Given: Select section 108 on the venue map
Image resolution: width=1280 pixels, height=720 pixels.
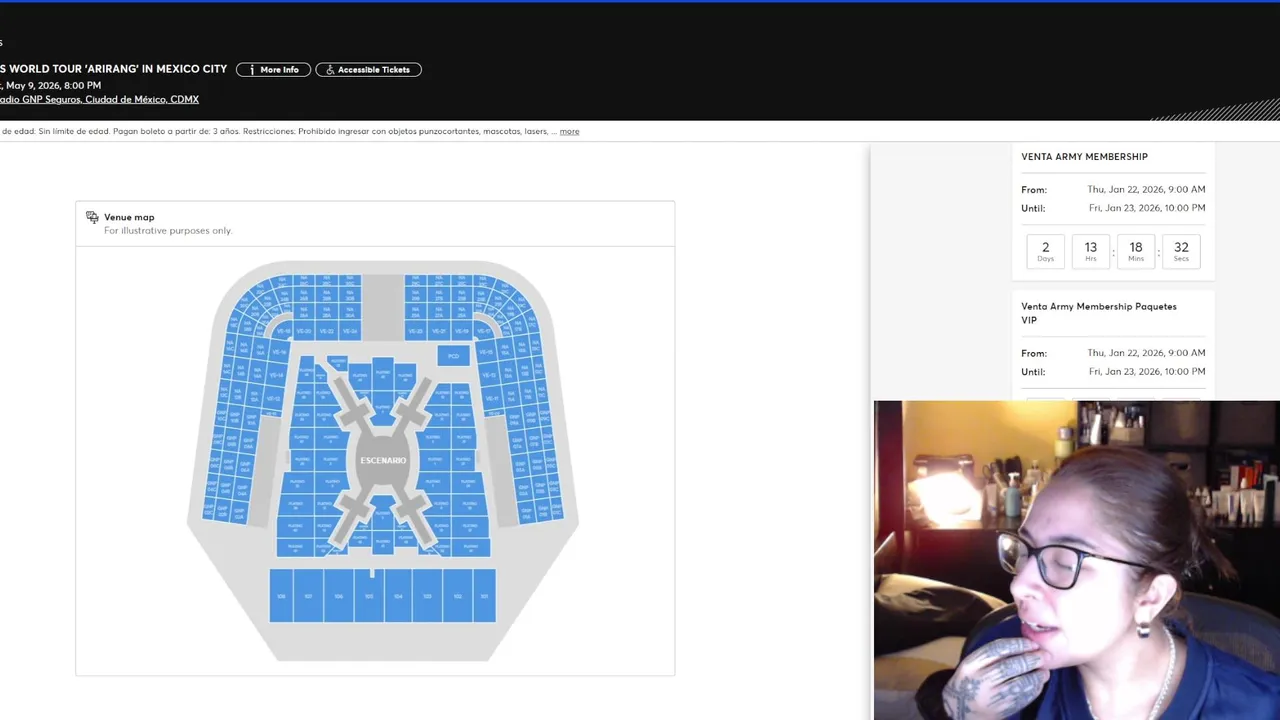Looking at the screenshot, I should (281, 595).
